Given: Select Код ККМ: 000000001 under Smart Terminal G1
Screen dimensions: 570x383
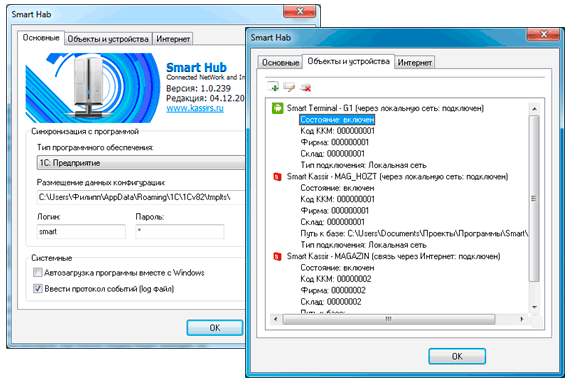Looking at the screenshot, I should (x=337, y=131).
